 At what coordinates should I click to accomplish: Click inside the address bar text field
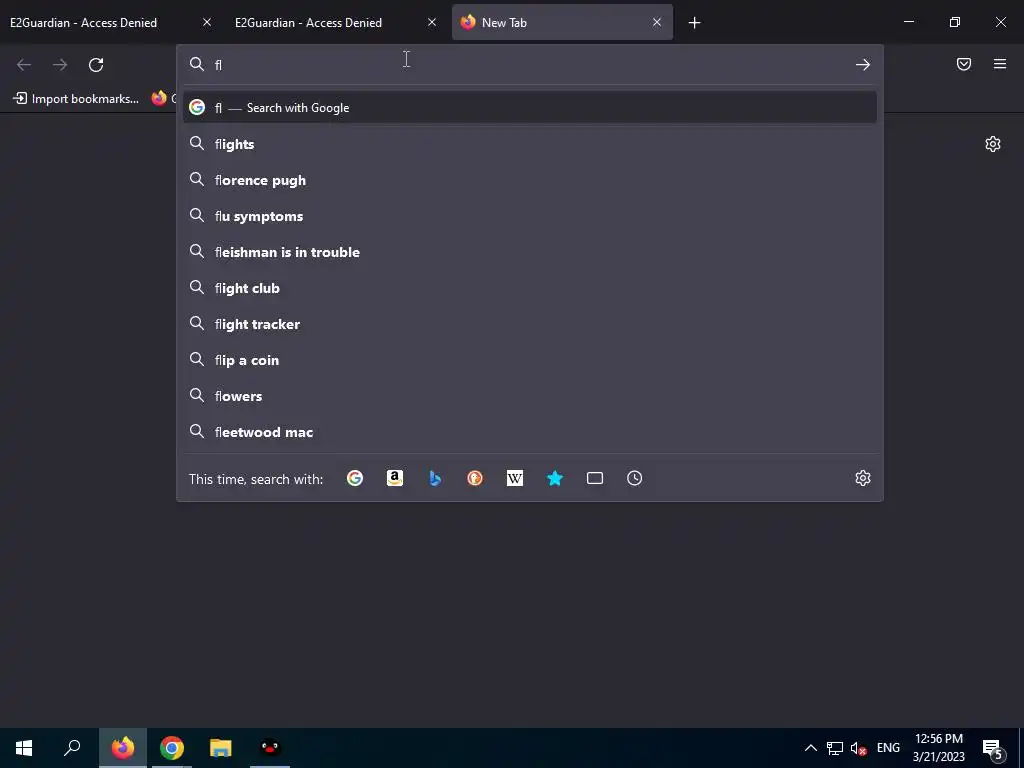[x=529, y=65]
